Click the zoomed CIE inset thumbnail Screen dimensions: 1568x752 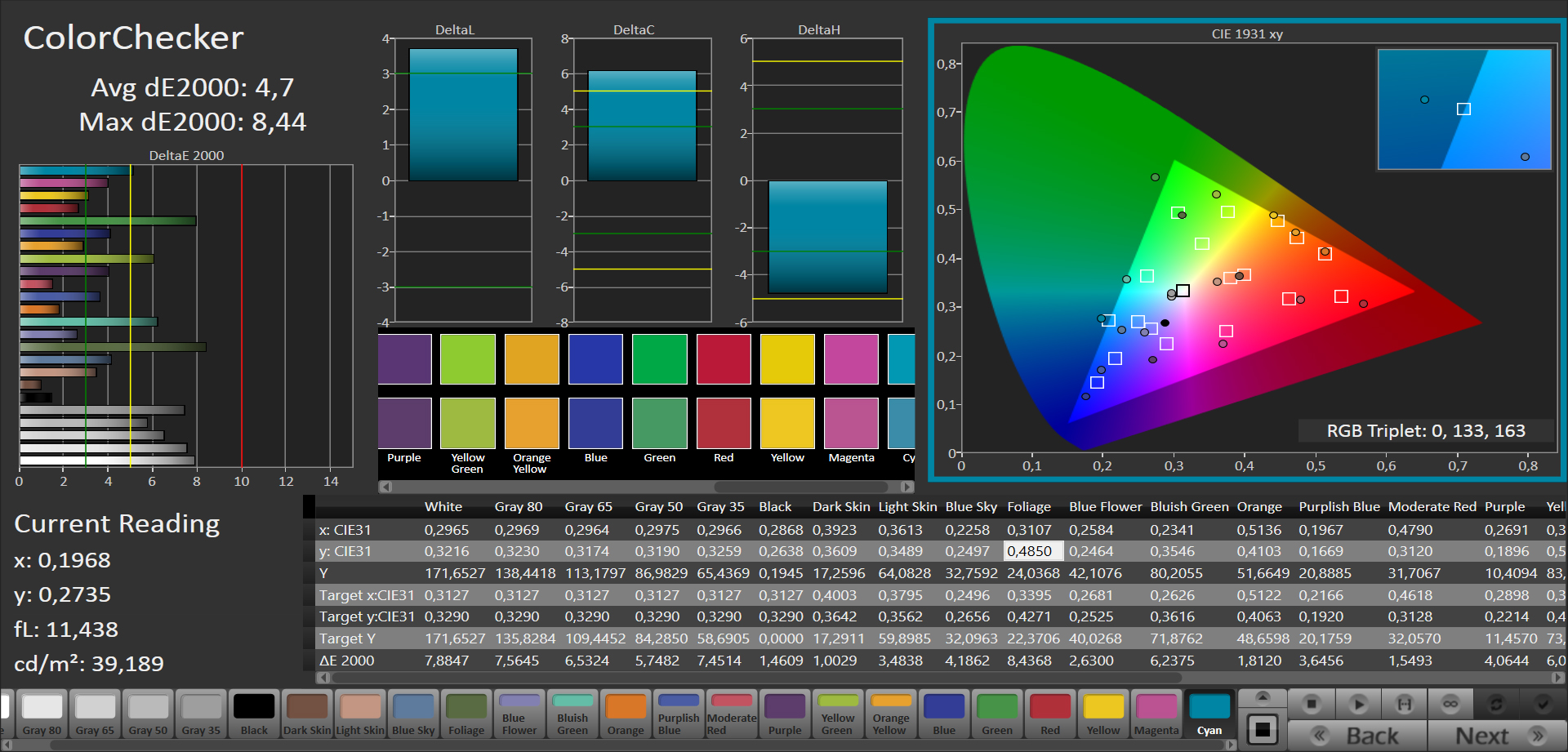1464,109
